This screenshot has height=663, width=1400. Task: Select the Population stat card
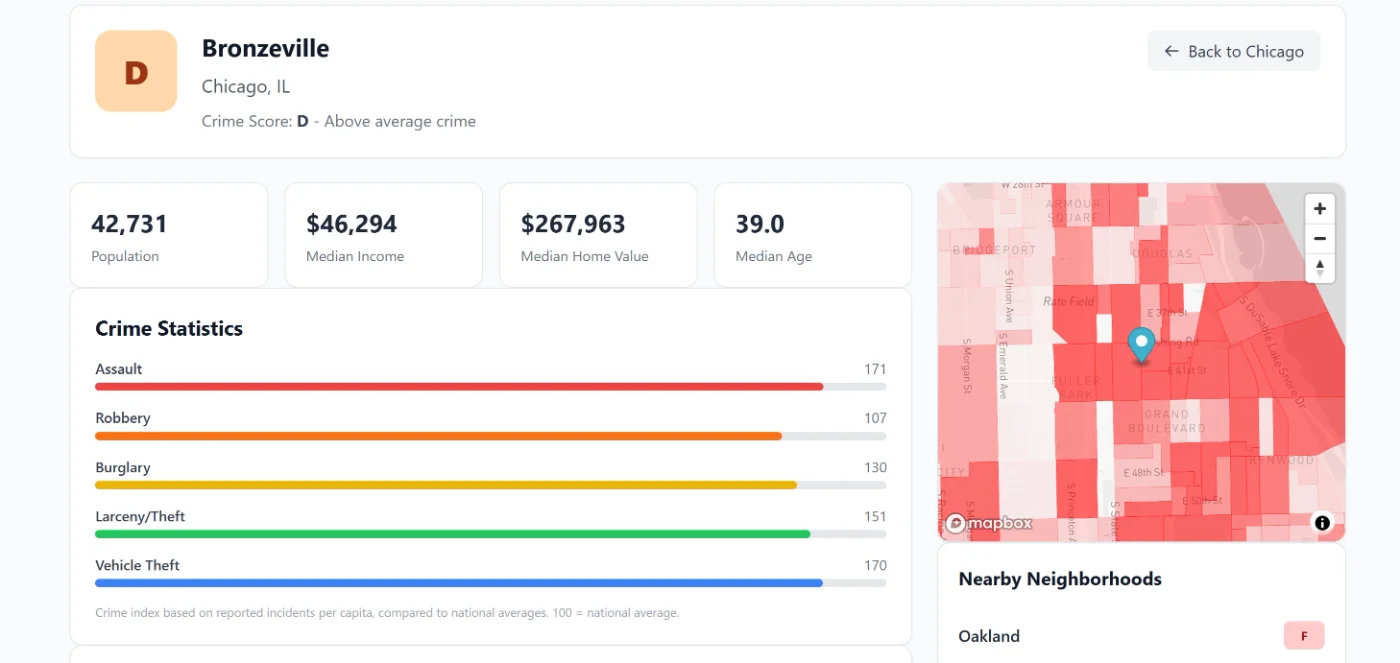pyautogui.click(x=169, y=236)
